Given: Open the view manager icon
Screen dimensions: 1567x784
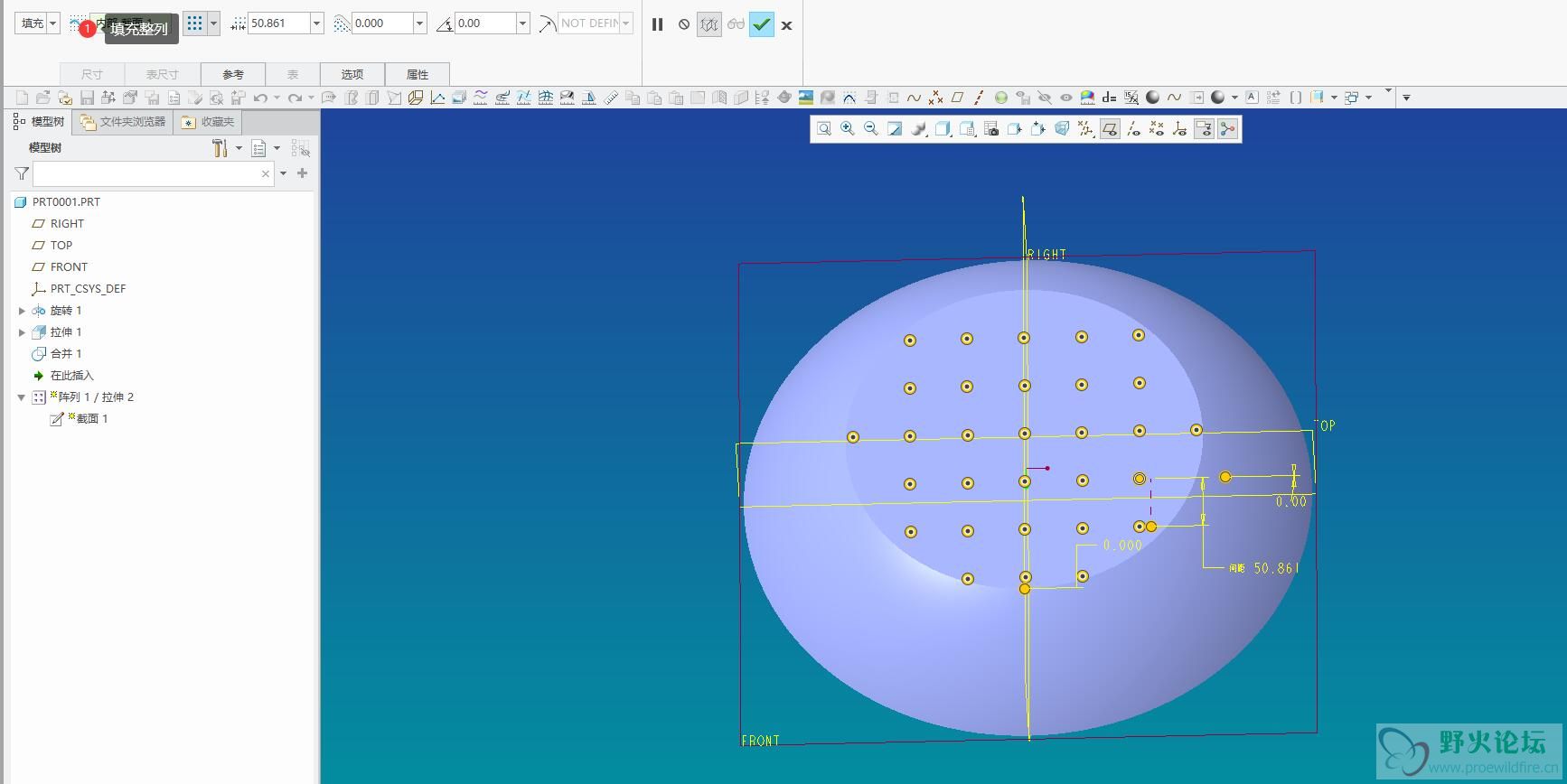Looking at the screenshot, I should click(967, 129).
